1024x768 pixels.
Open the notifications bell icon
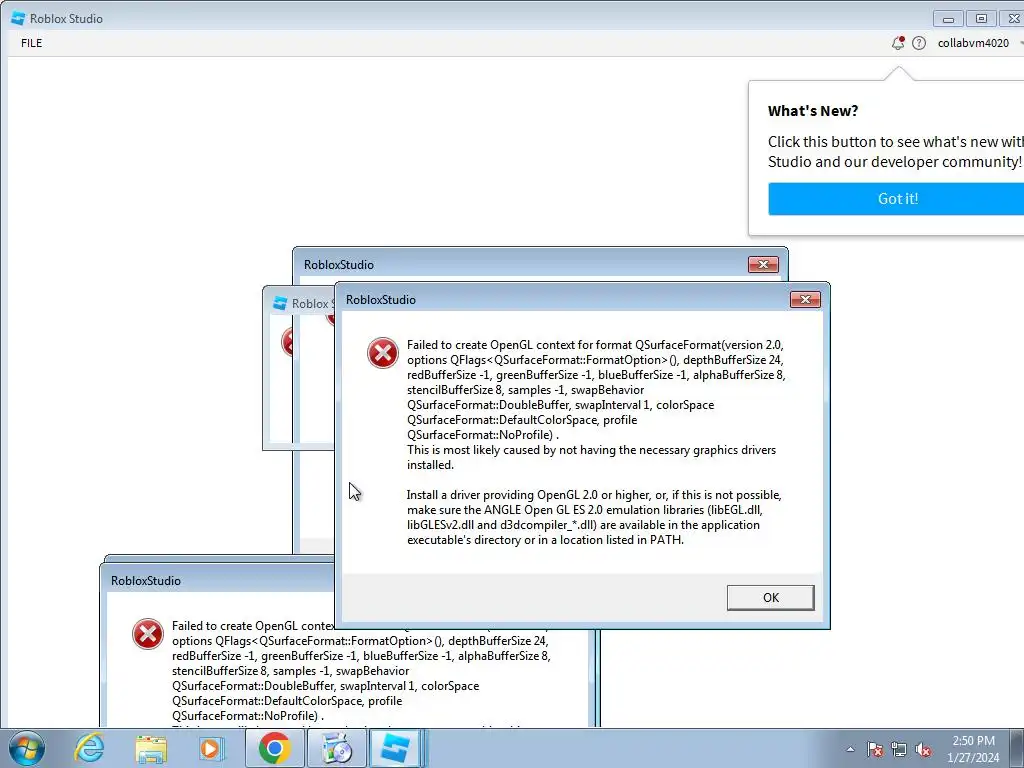click(x=898, y=43)
